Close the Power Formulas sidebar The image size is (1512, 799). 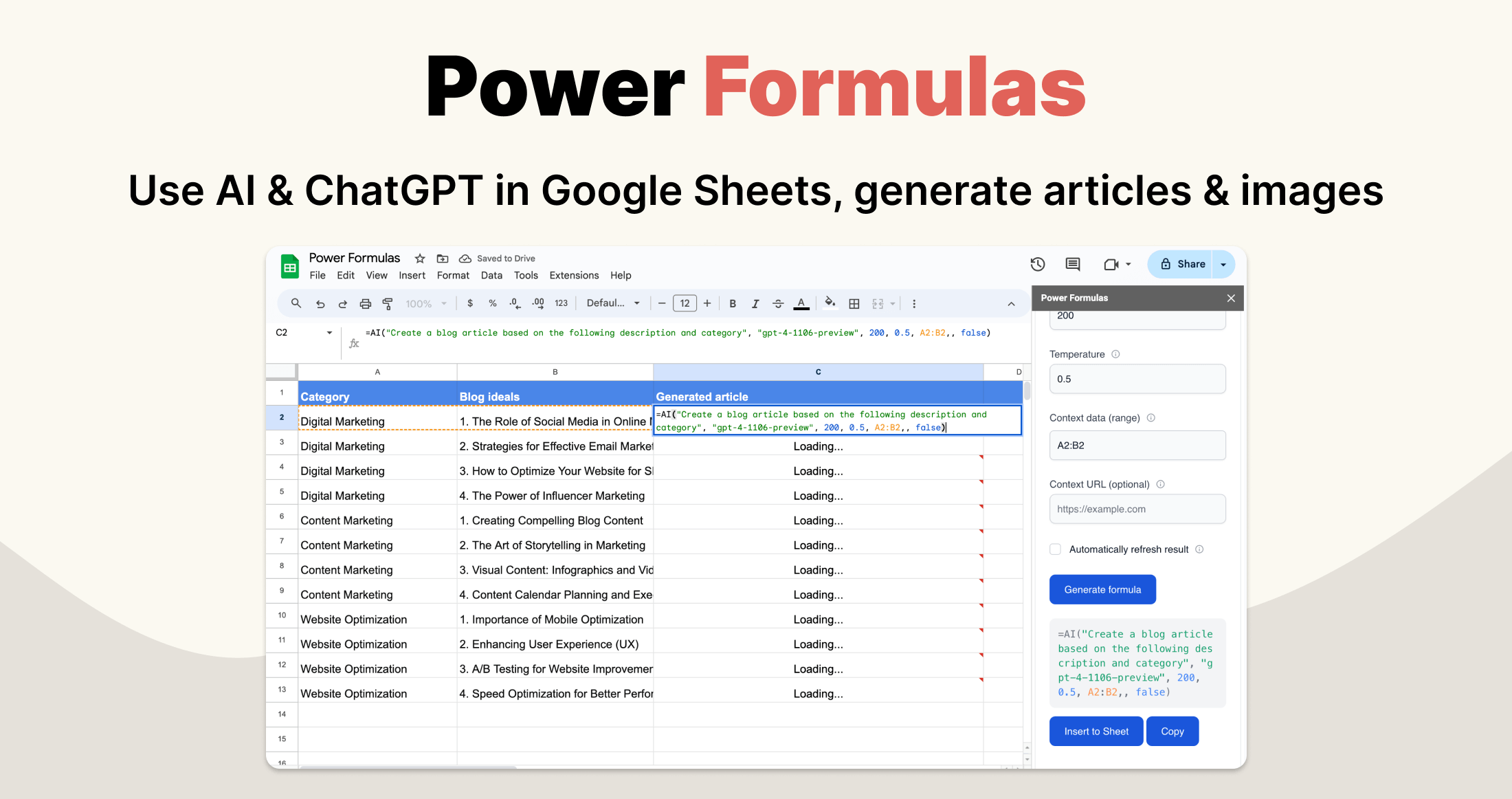[x=1231, y=298]
